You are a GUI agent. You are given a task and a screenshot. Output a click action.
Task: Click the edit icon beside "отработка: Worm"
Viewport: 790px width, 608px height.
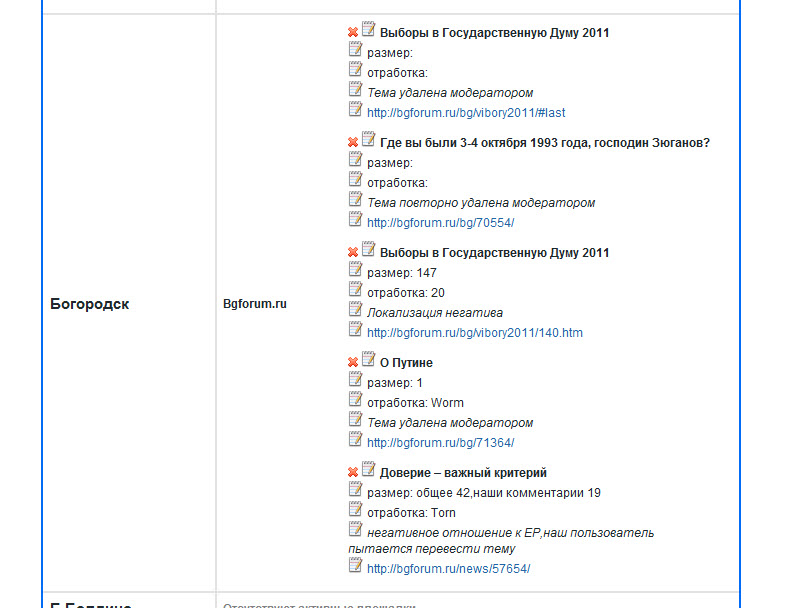355,400
